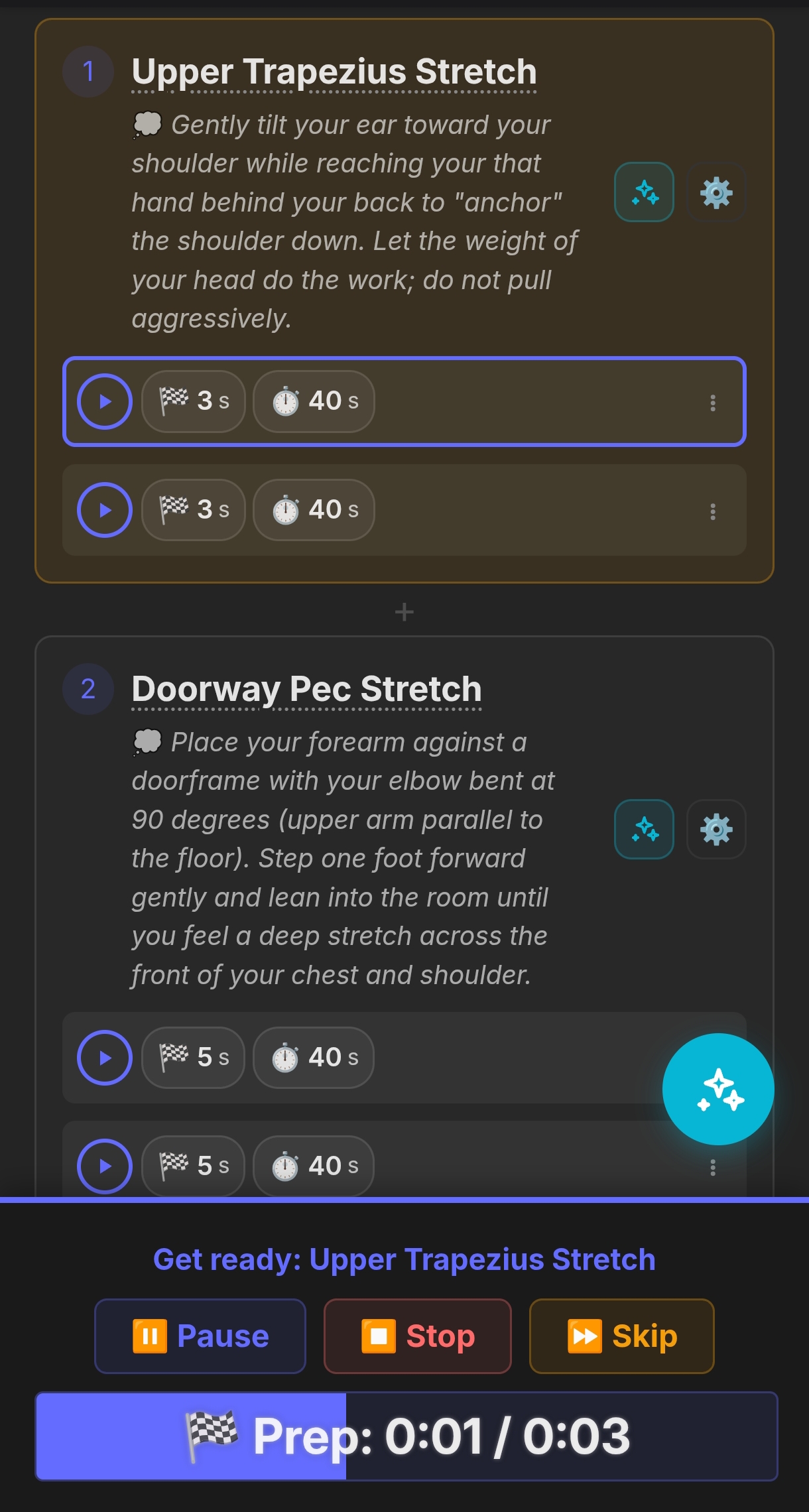
Task: Open settings gear for Doorway Pec Stretch
Action: pos(716,830)
